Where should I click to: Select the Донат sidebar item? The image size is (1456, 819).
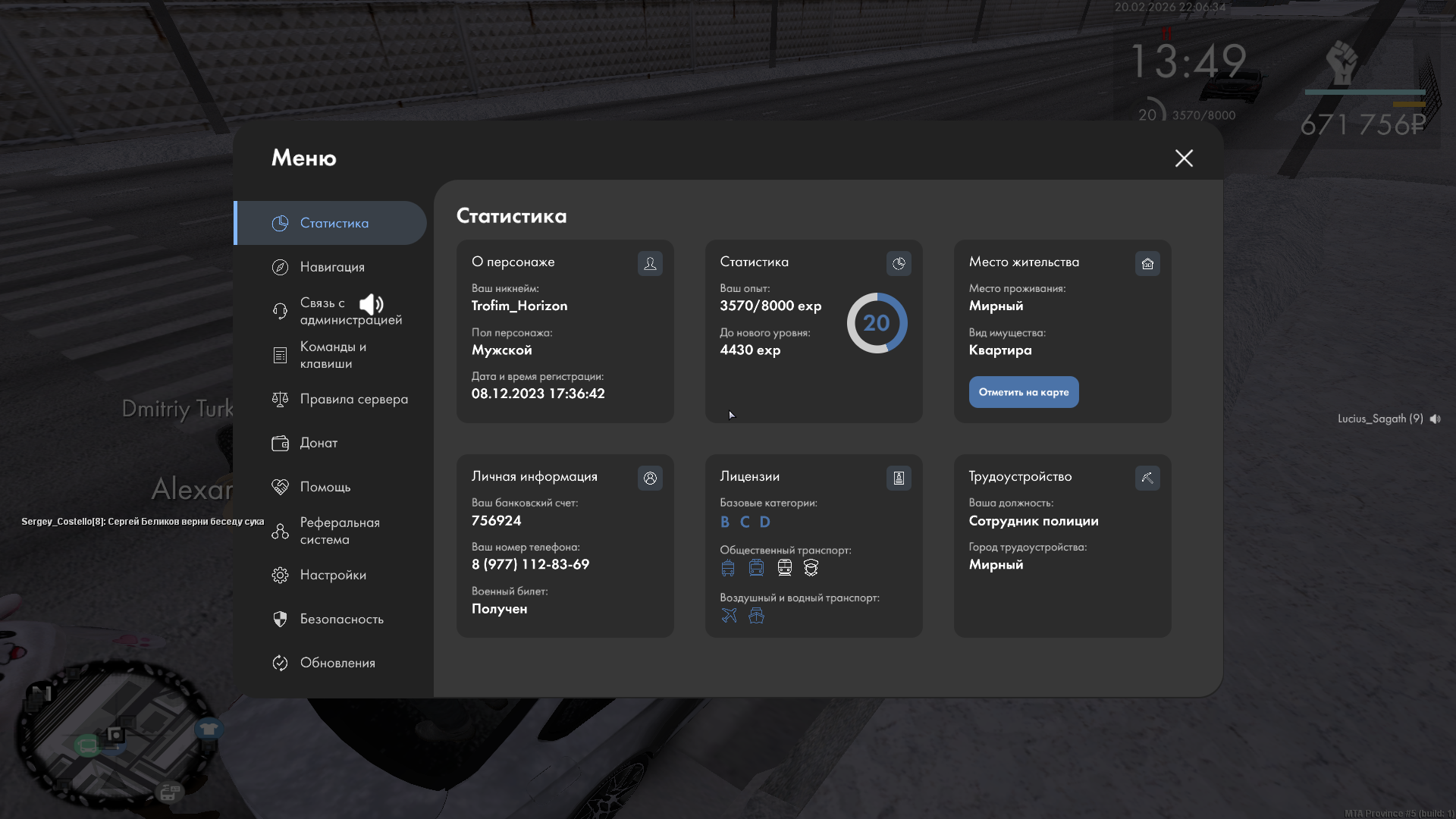click(x=318, y=443)
